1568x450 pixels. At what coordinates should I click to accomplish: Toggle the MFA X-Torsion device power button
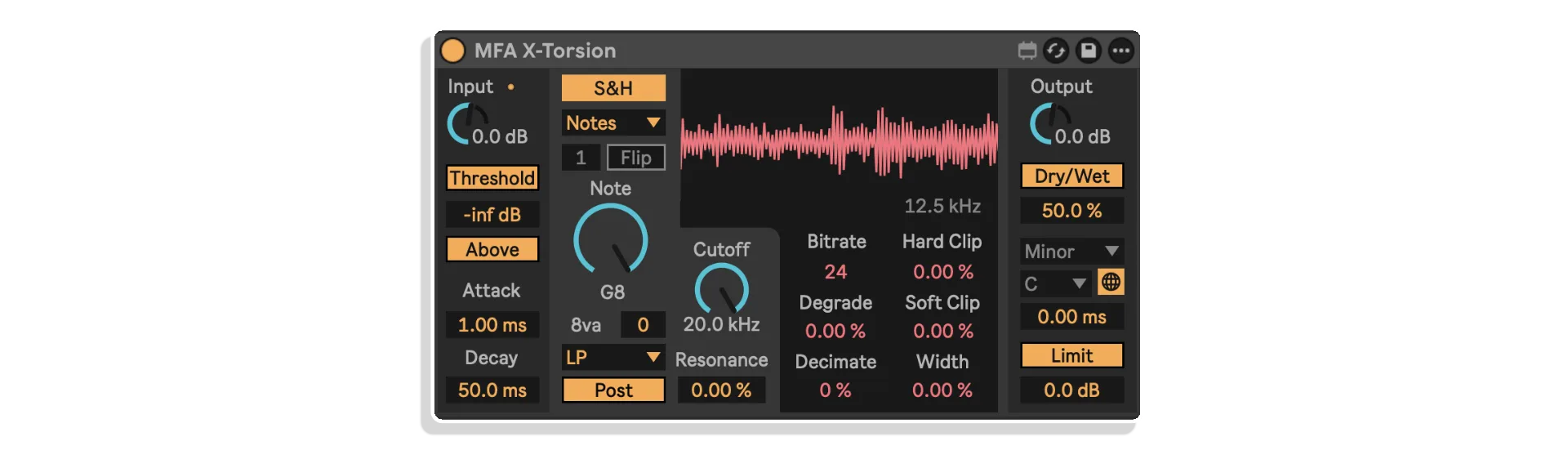click(452, 51)
